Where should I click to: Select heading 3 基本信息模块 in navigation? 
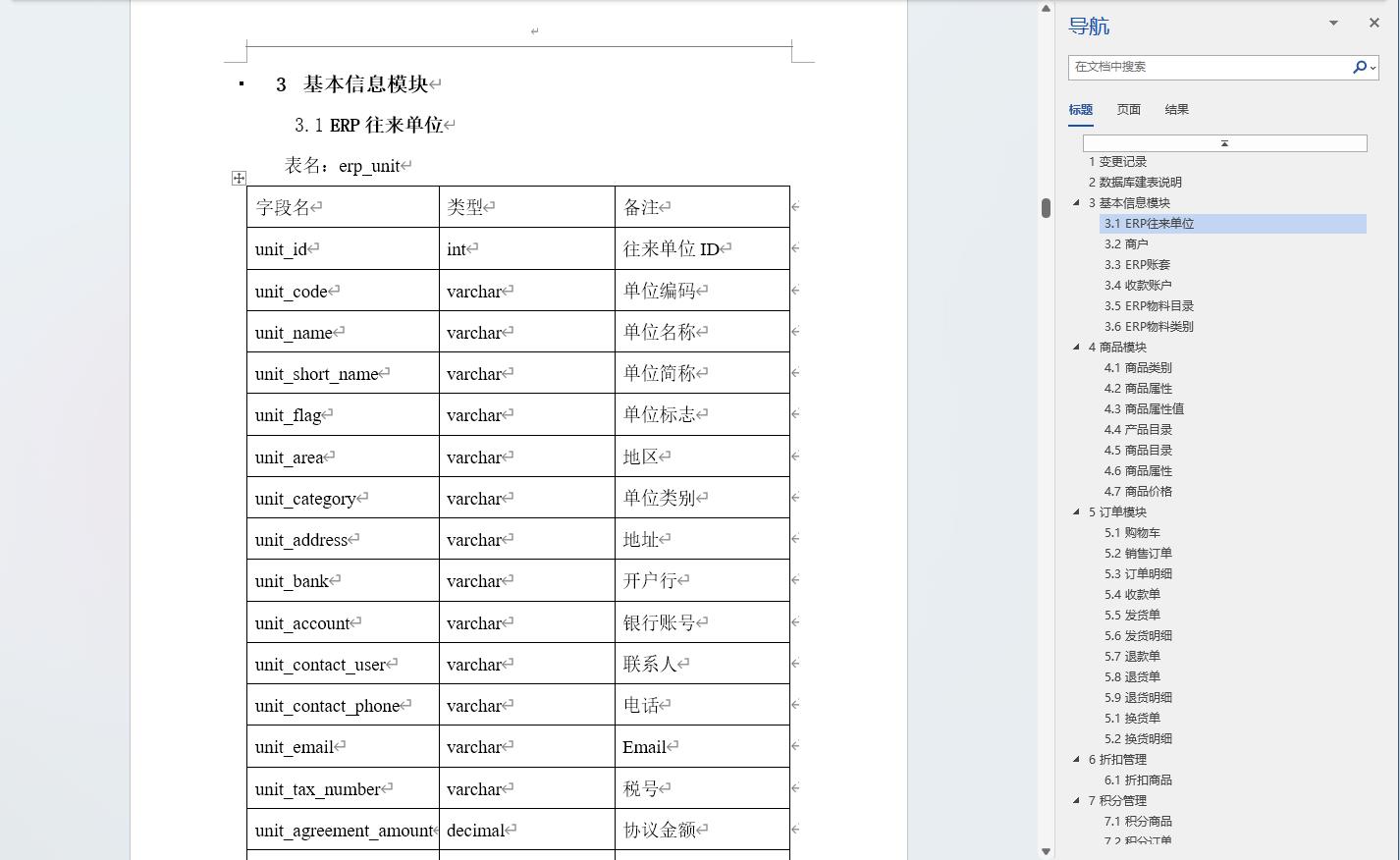point(1129,203)
